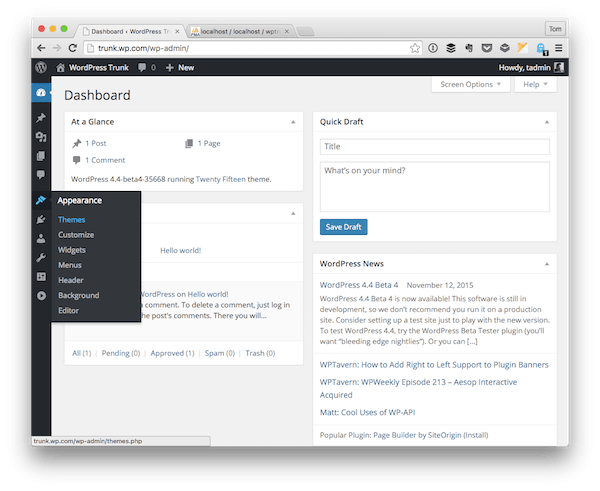Click the Appearance paintbrush sidebar icon
The image size is (600, 491).
pyautogui.click(x=41, y=200)
